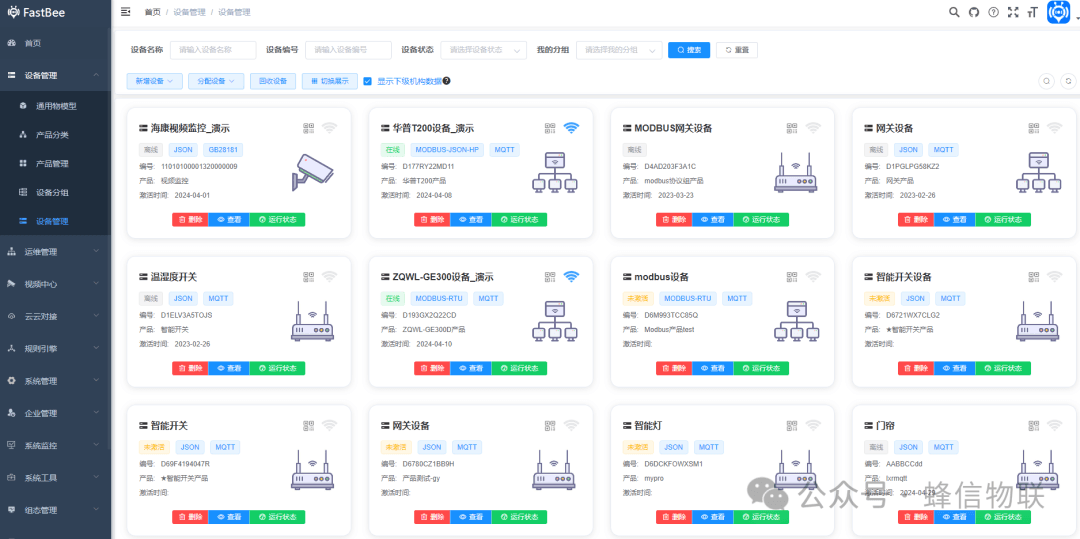Show QR code for 海康视频监控_演示
1080x539 pixels.
[309, 128]
